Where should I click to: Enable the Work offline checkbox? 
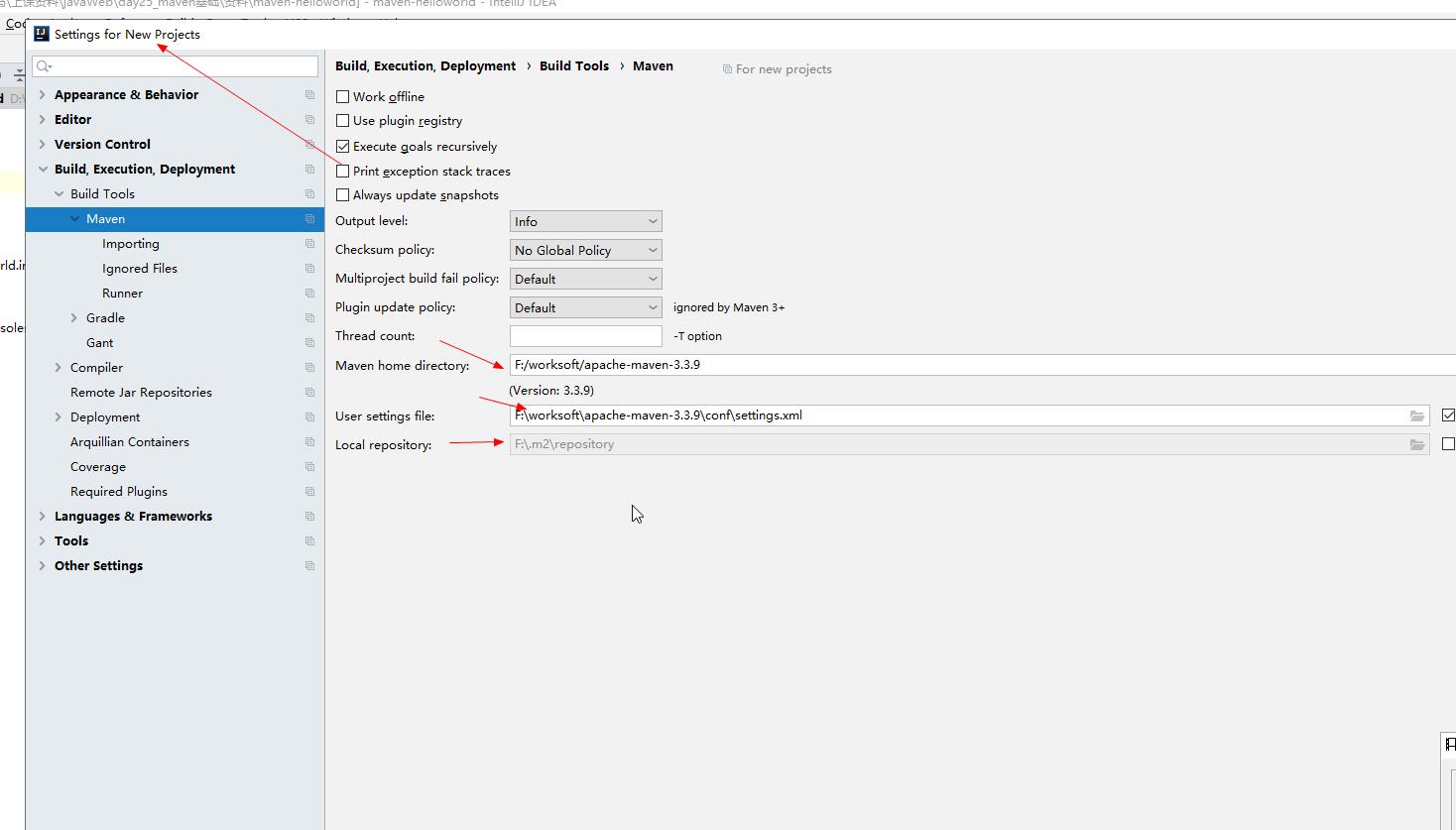tap(342, 96)
